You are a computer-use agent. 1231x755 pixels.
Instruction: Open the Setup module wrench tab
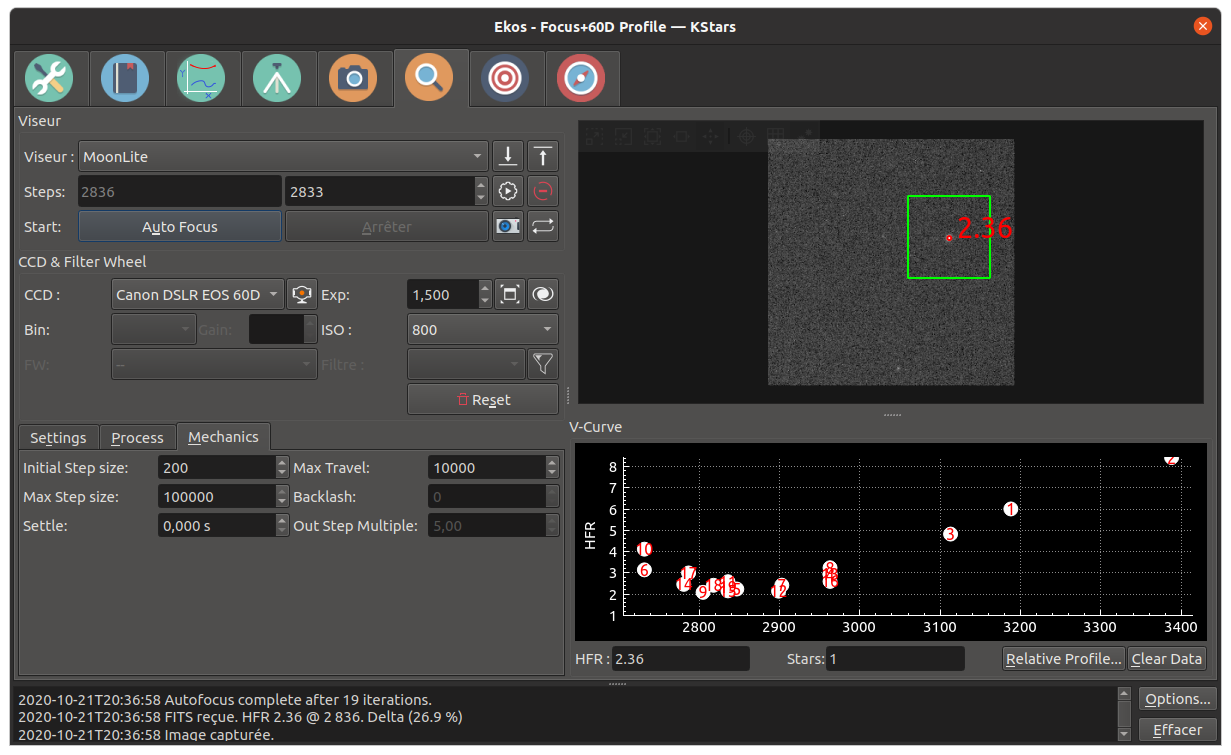[x=49, y=78]
